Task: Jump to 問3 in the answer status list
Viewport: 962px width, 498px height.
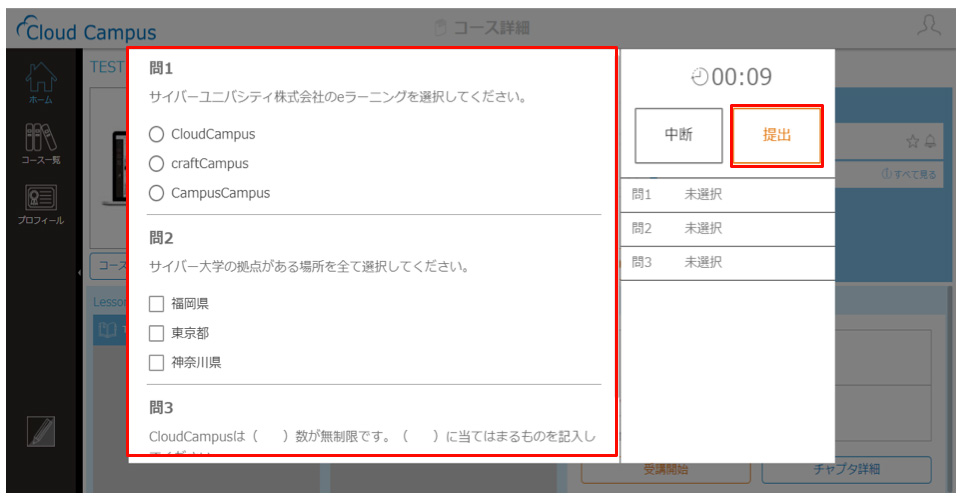Action: tap(728, 263)
